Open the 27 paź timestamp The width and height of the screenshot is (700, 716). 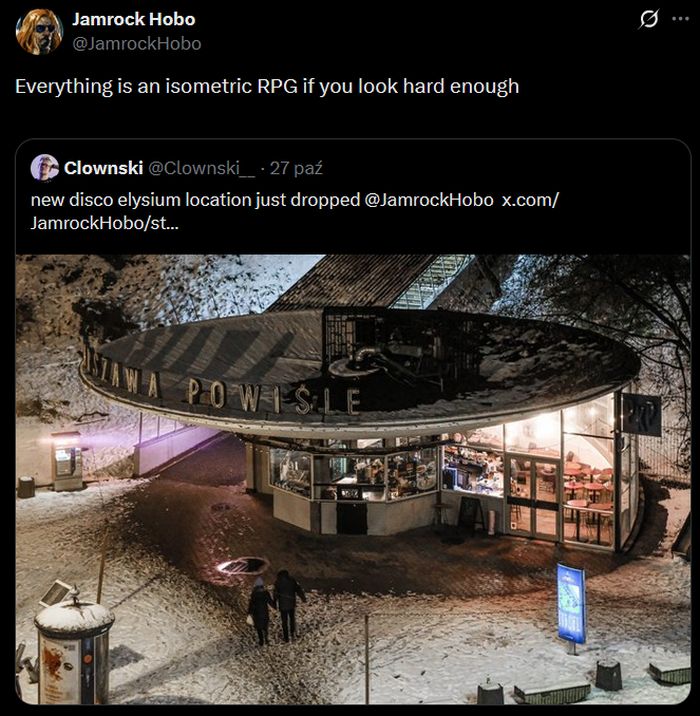tap(296, 167)
